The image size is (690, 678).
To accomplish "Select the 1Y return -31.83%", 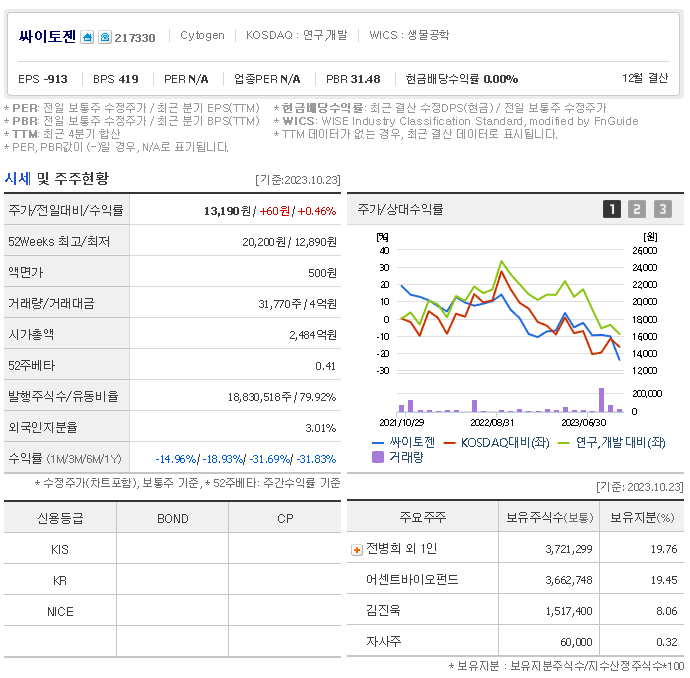I will tap(316, 459).
